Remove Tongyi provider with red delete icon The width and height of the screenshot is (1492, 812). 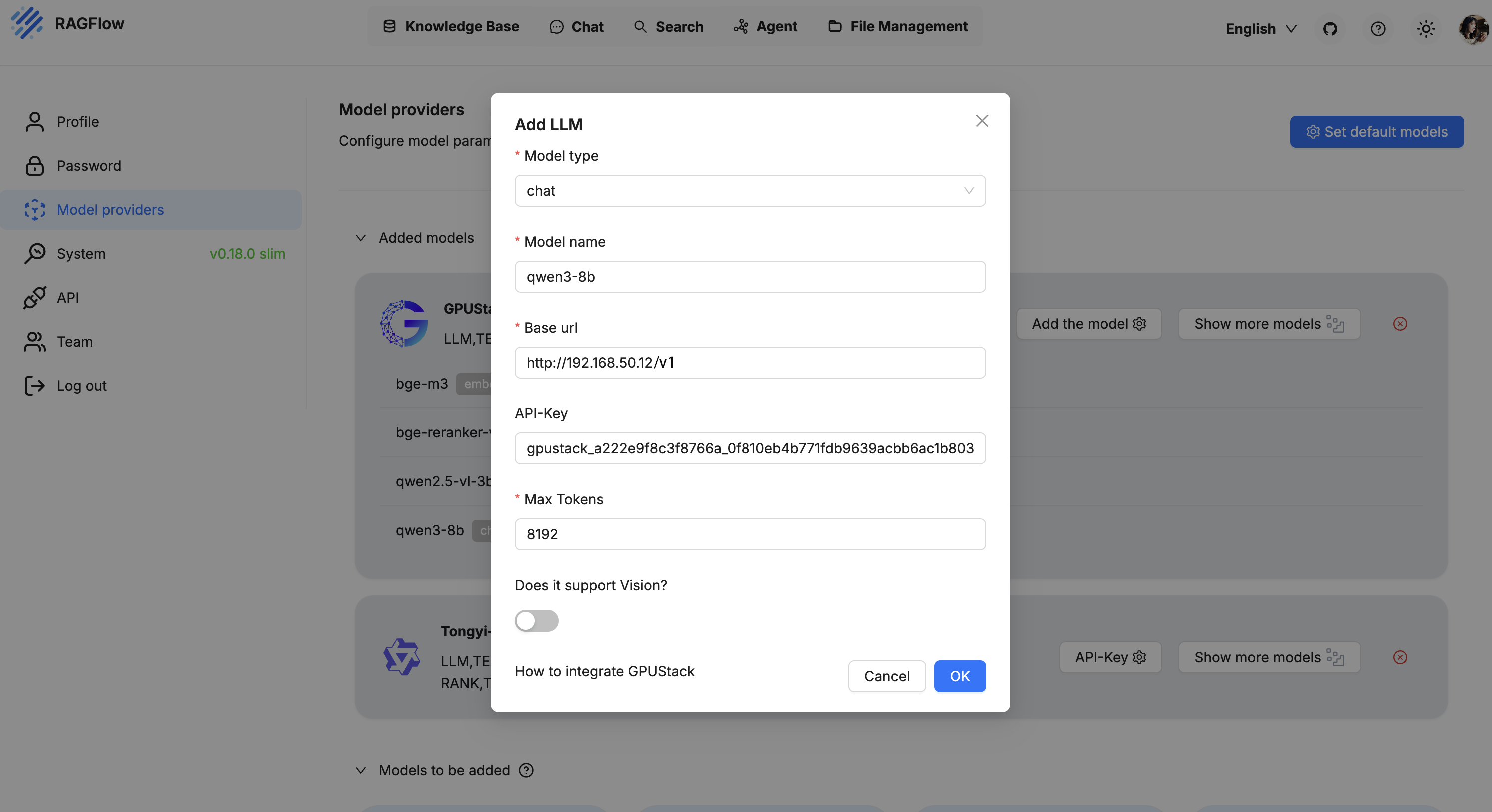(x=1400, y=657)
